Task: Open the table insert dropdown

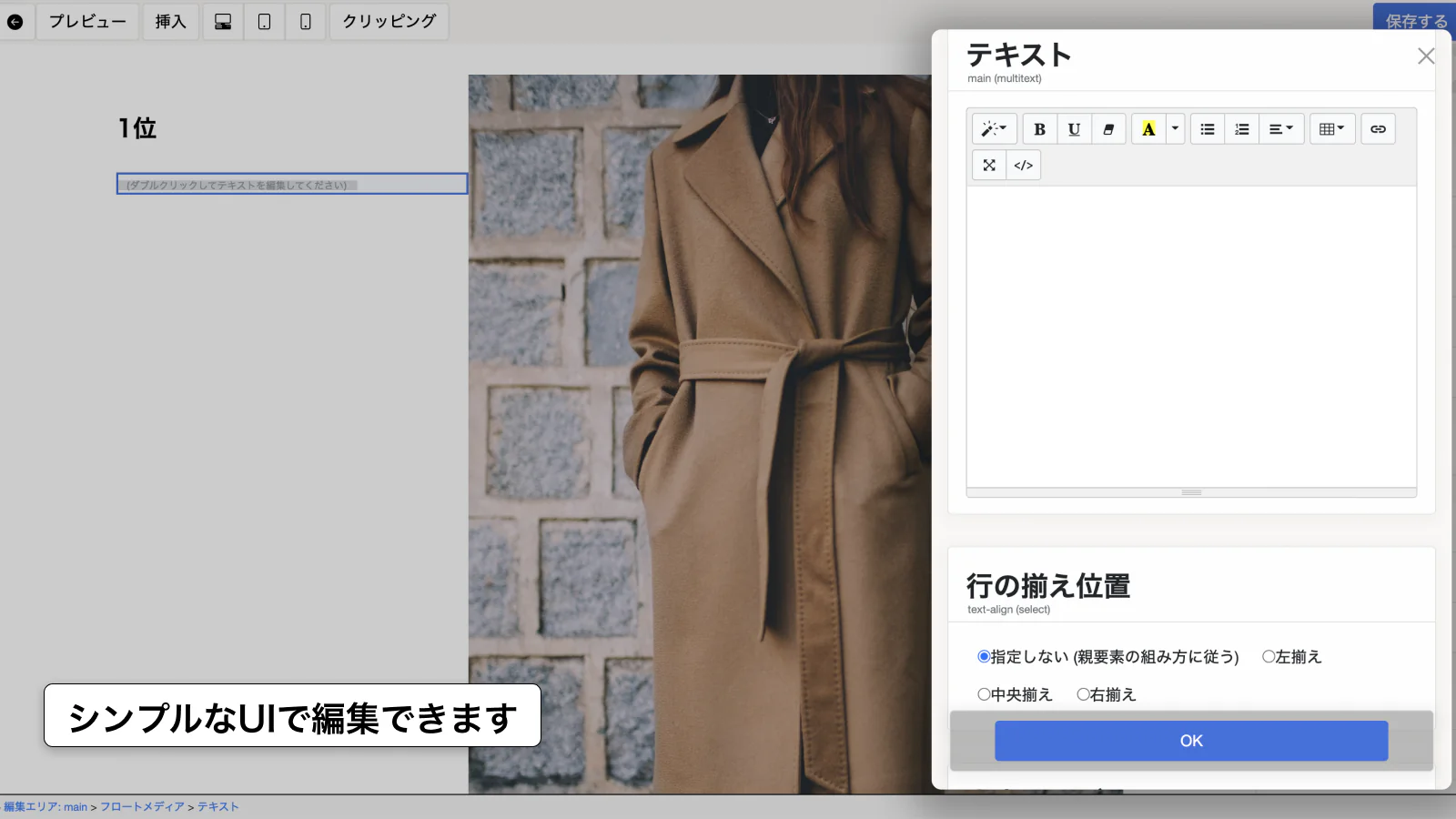Action: [x=1332, y=129]
